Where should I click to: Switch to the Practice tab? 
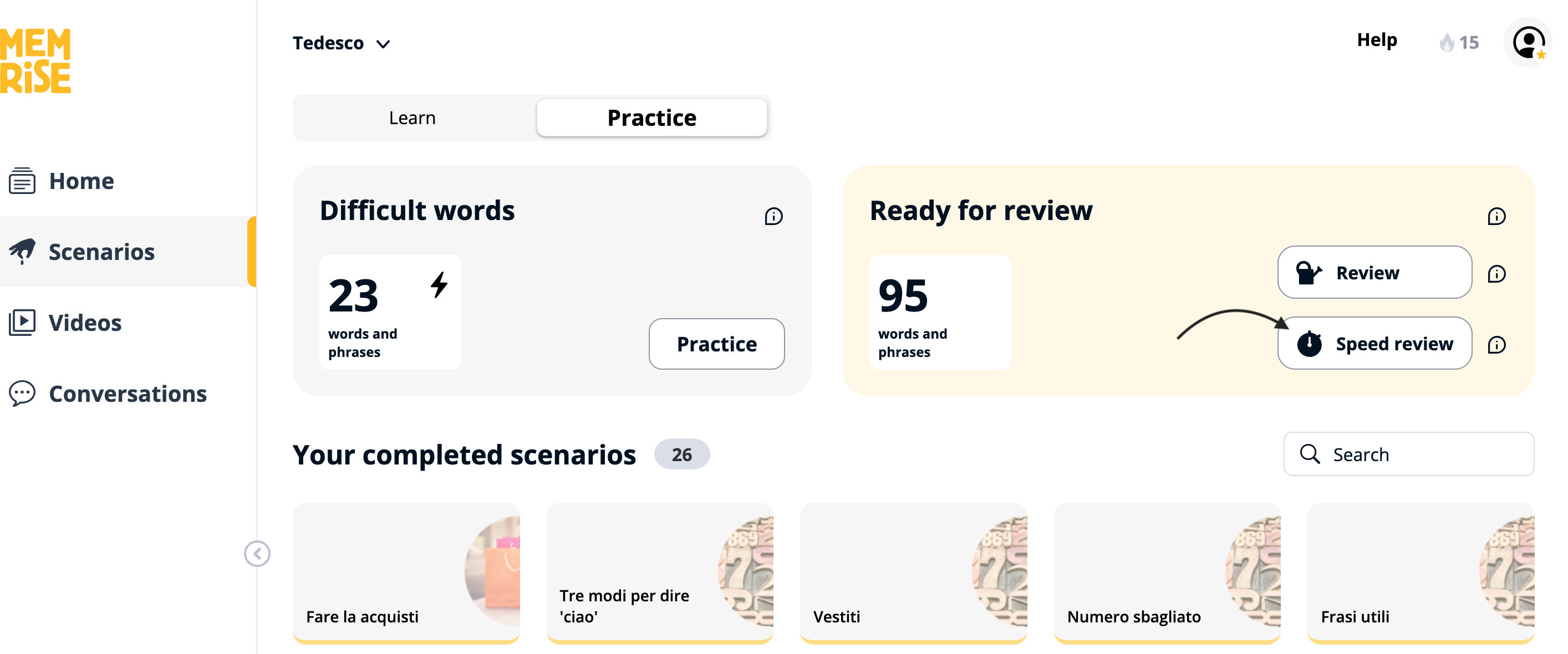651,117
